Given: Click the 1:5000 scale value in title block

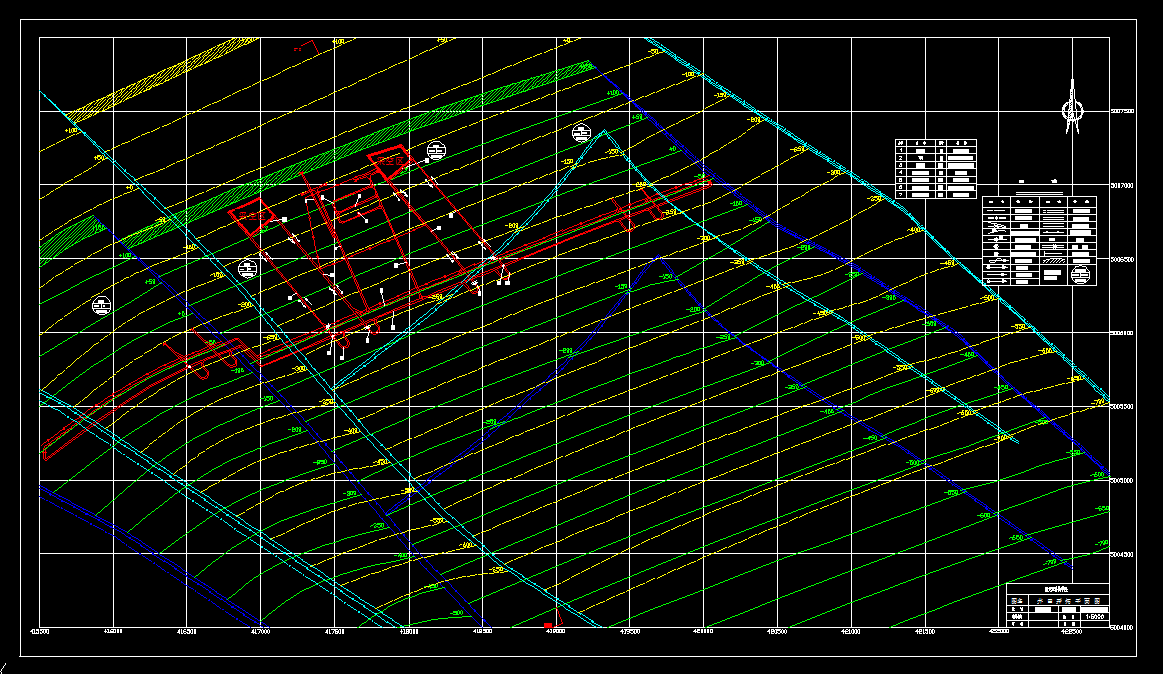Looking at the screenshot, I should pyautogui.click(x=1095, y=616).
